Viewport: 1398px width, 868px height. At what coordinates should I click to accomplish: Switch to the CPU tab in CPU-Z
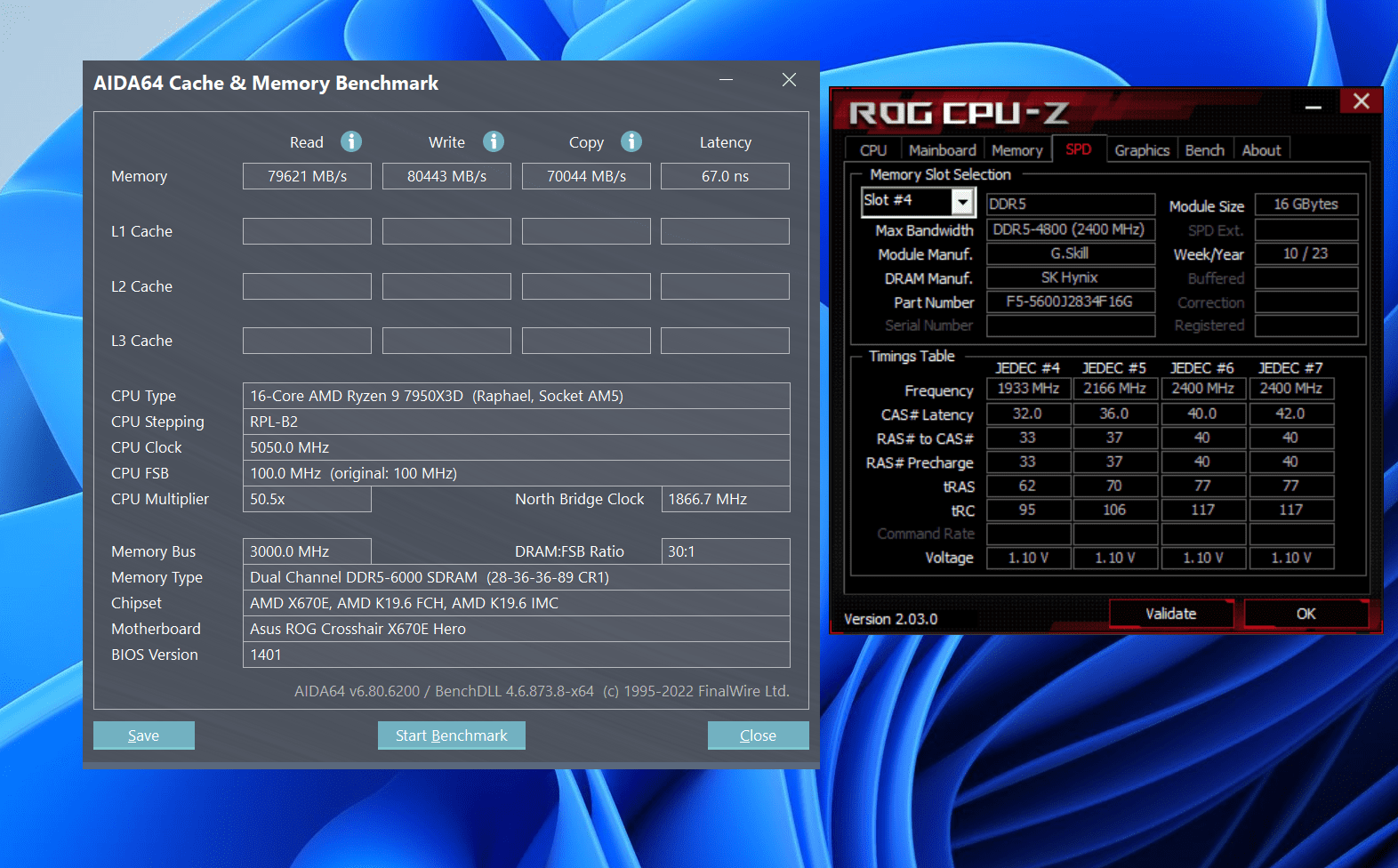coord(873,150)
